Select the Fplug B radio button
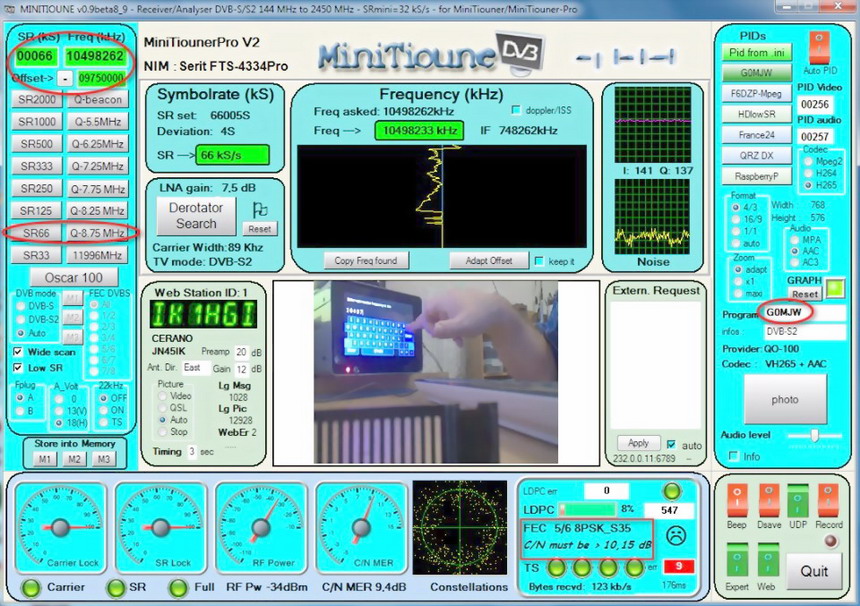 (x=20, y=411)
